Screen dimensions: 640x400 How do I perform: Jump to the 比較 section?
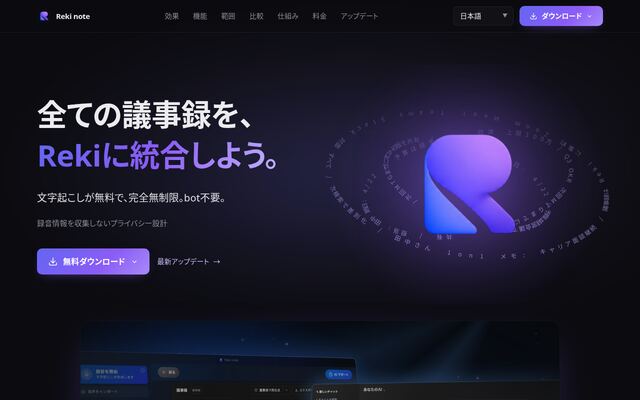coord(256,16)
